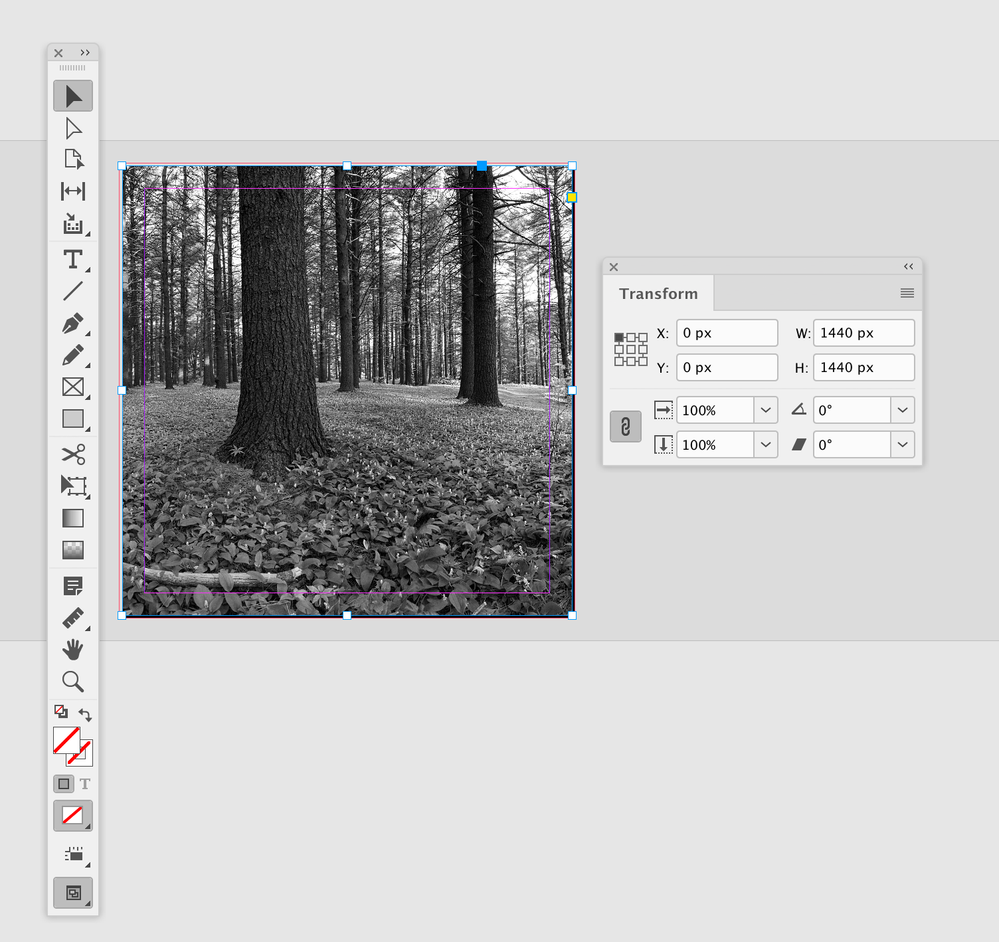Viewport: 999px width, 942px height.
Task: Select the Zoom tool
Action: (73, 682)
